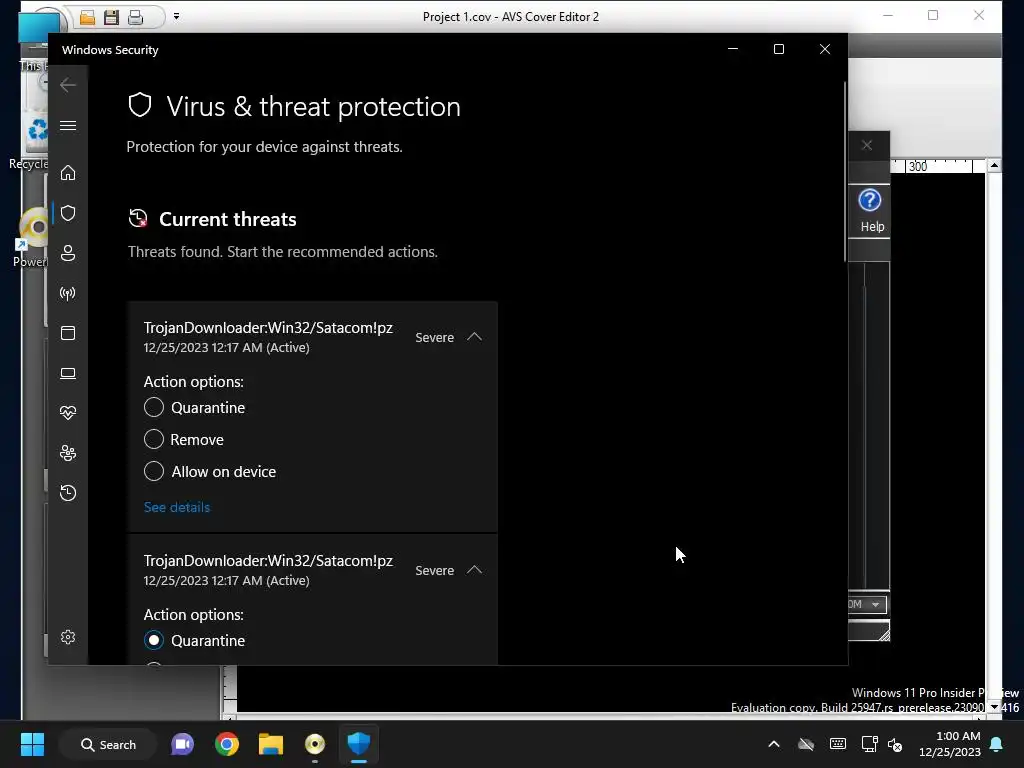Open the Windows Start menu
Image resolution: width=1024 pixels, height=768 pixels.
pos(32,744)
